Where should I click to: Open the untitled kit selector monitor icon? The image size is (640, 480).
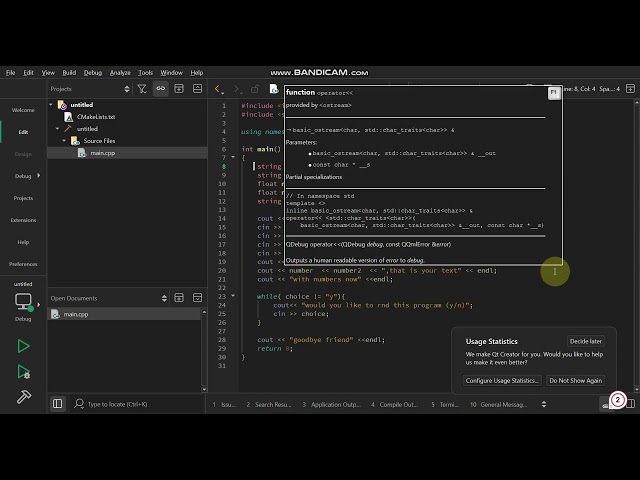click(x=23, y=302)
